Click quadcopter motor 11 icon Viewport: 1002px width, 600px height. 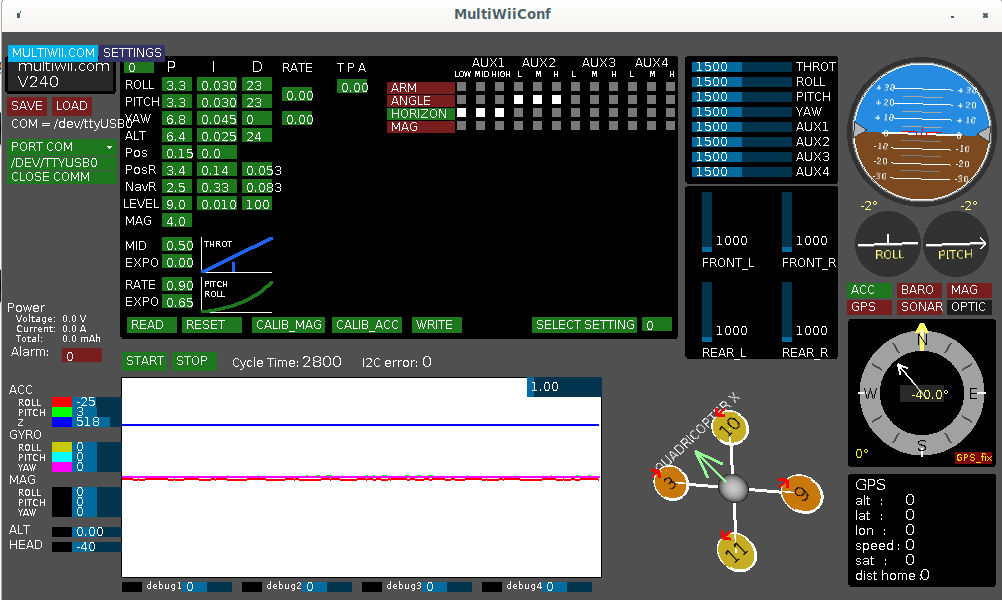point(736,550)
